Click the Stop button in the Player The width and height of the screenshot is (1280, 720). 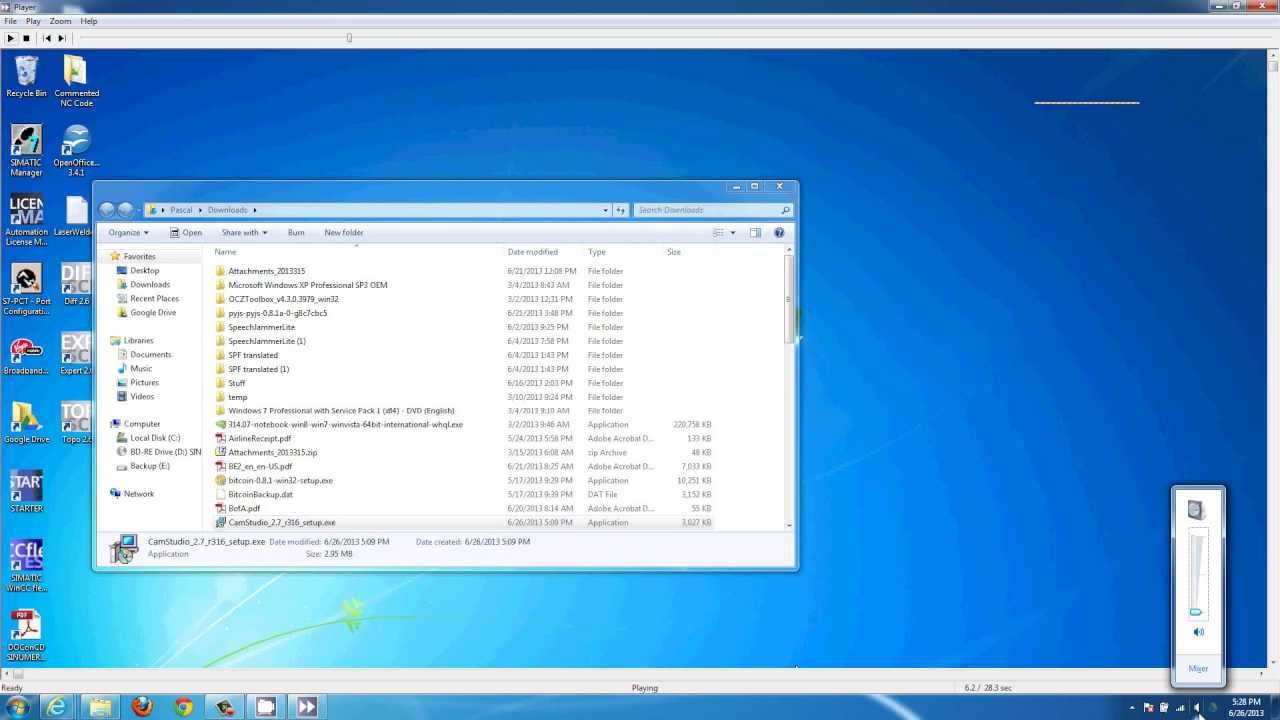click(25, 38)
